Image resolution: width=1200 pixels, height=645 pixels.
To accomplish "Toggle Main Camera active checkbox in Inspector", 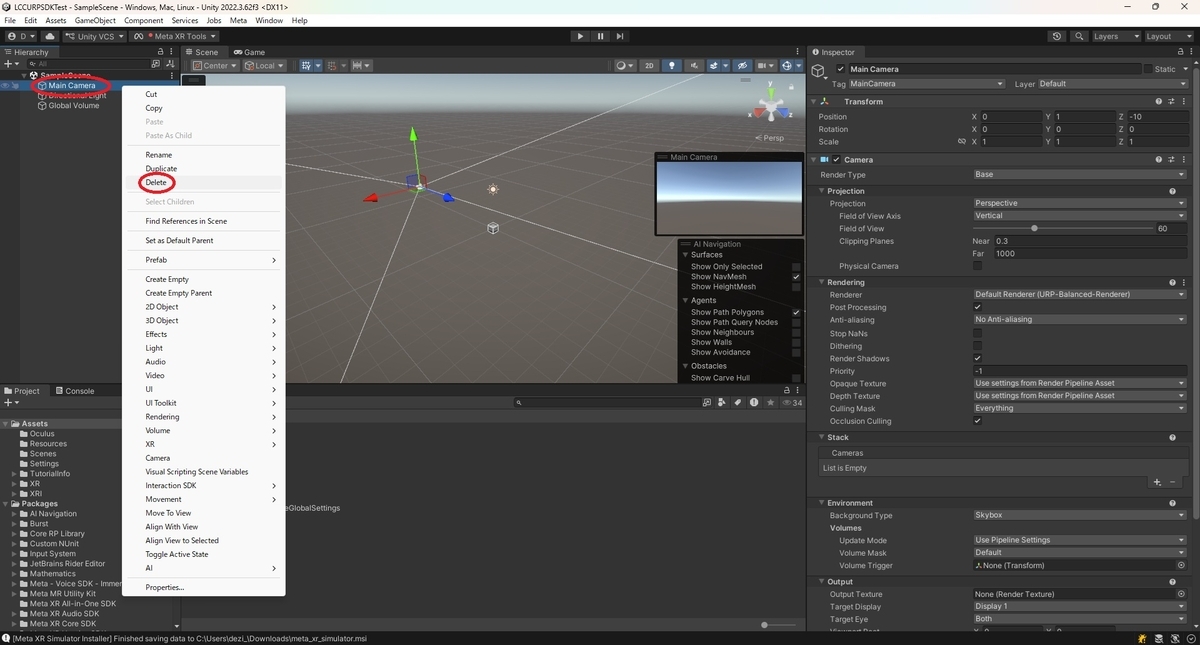I will 841,69.
